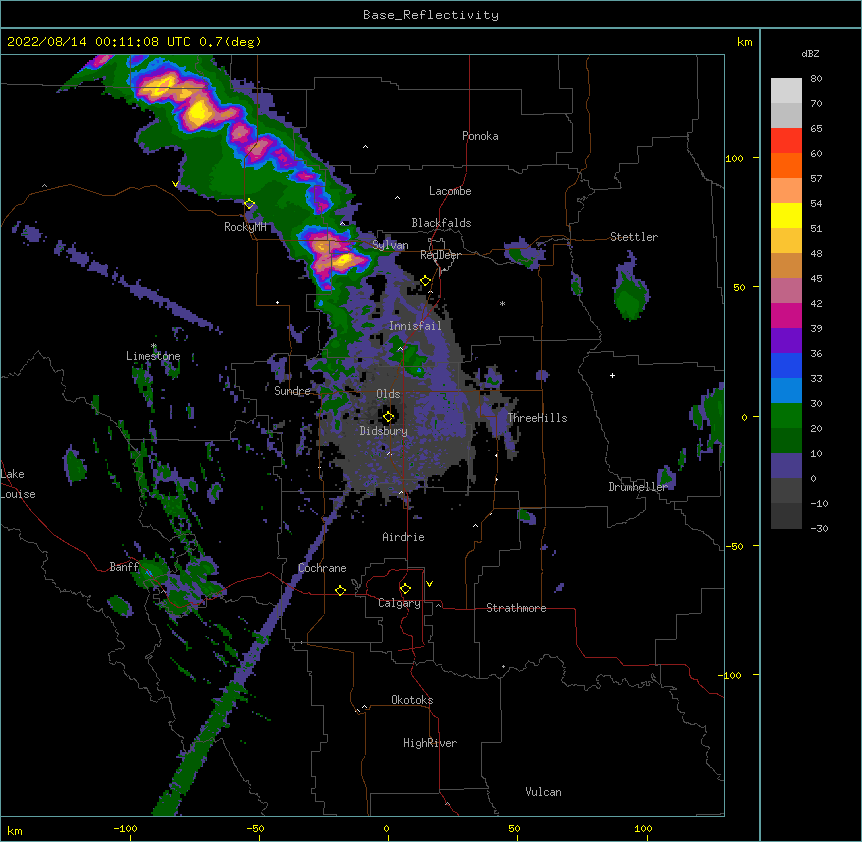This screenshot has width=862, height=842.
Task: Click the Airdrie label
Action: 404,537
